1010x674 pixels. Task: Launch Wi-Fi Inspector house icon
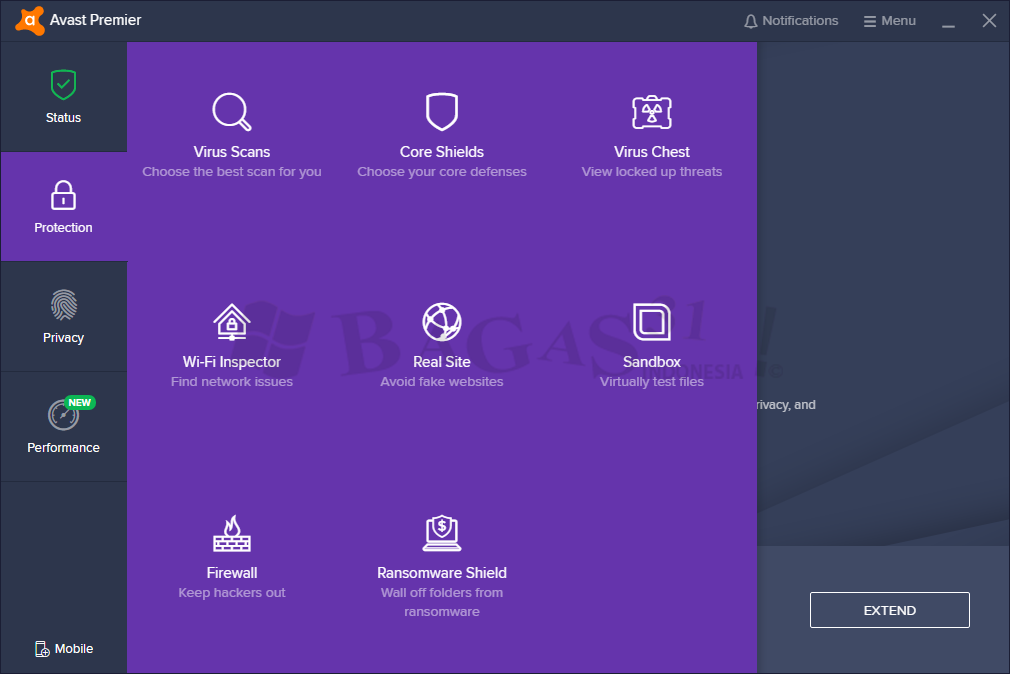(x=232, y=322)
